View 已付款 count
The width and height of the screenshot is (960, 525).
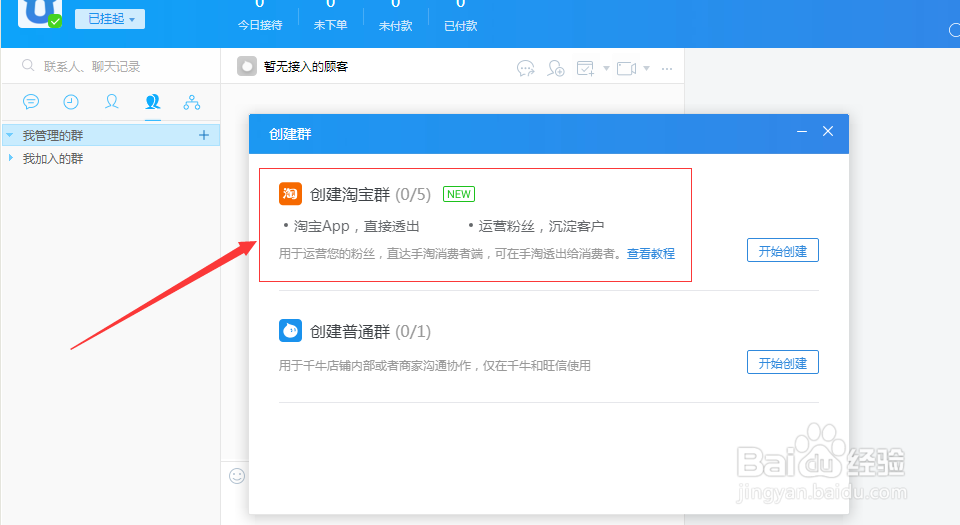460,16
